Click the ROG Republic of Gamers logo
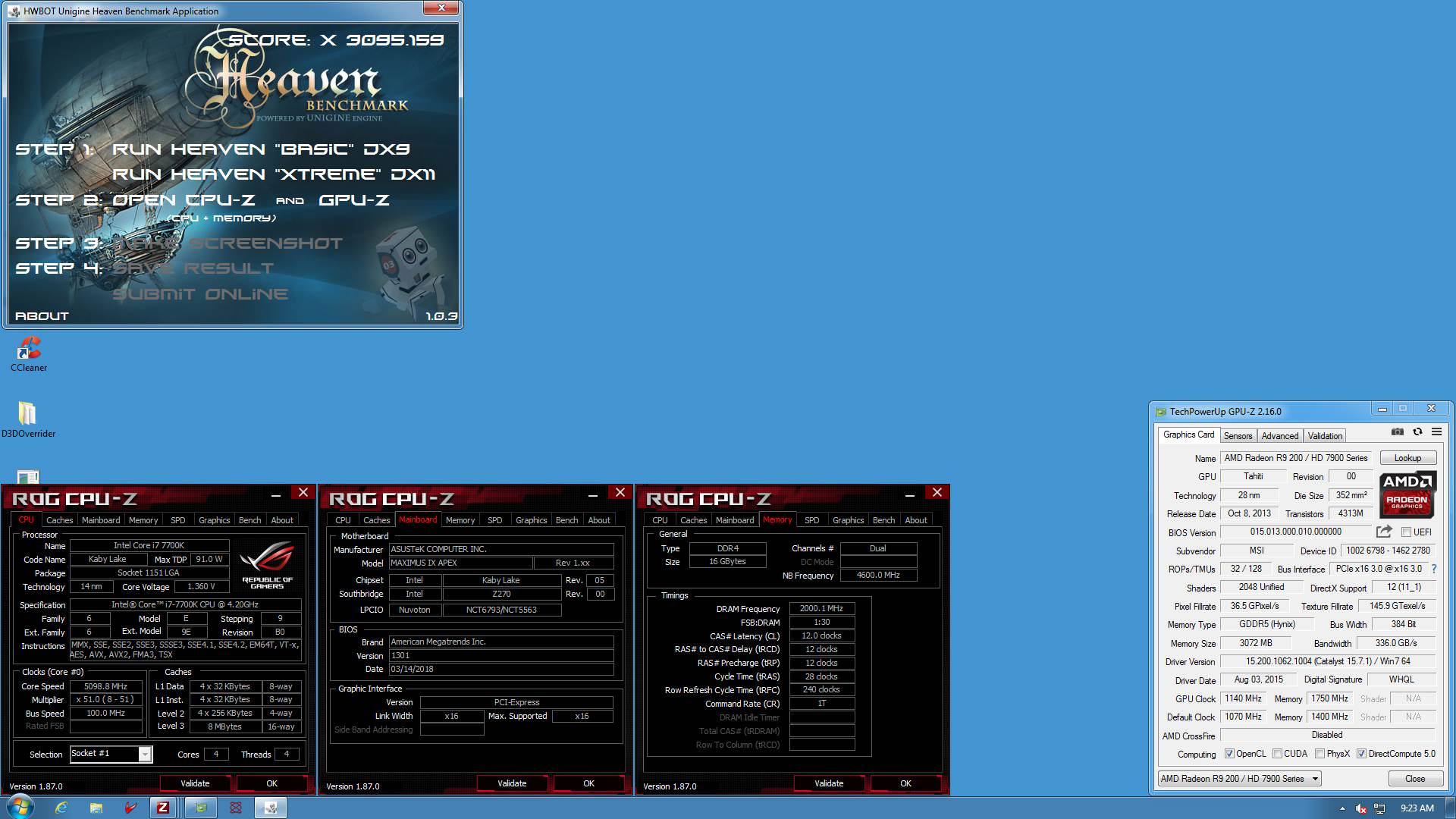The image size is (1456, 819). [x=267, y=565]
